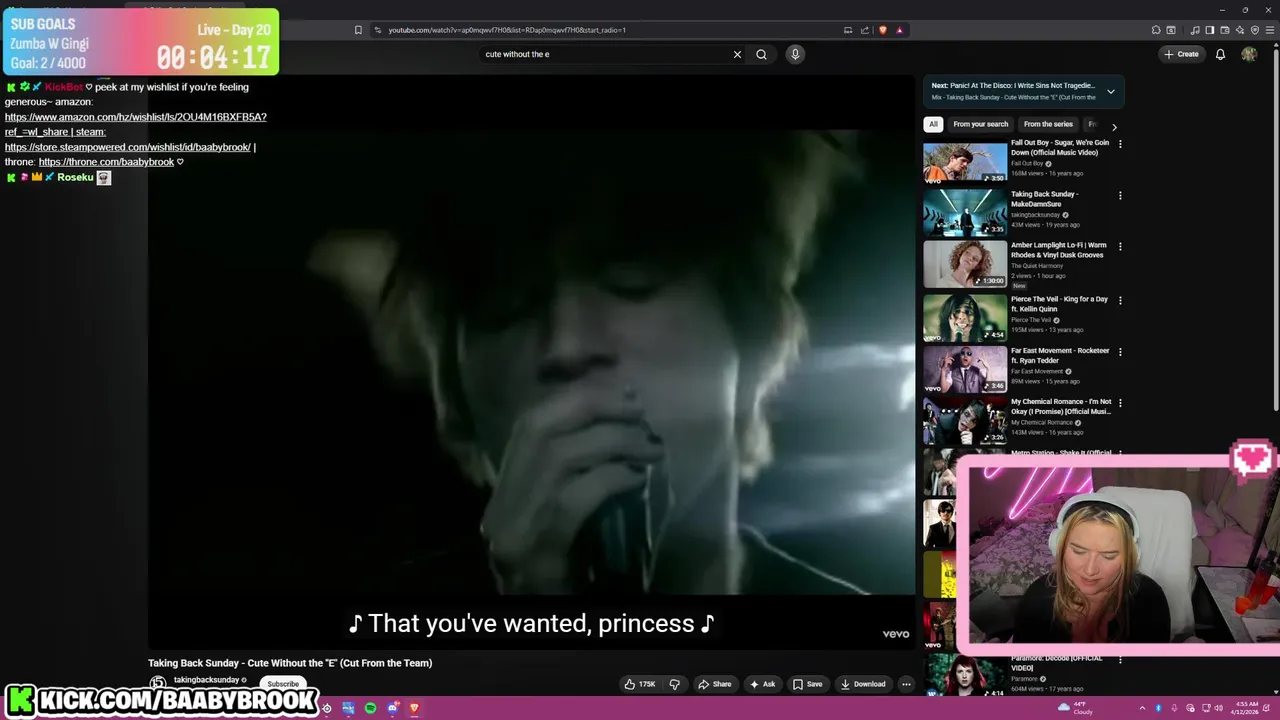Click the video player frame
Screen dimensions: 1280x720
point(531,362)
